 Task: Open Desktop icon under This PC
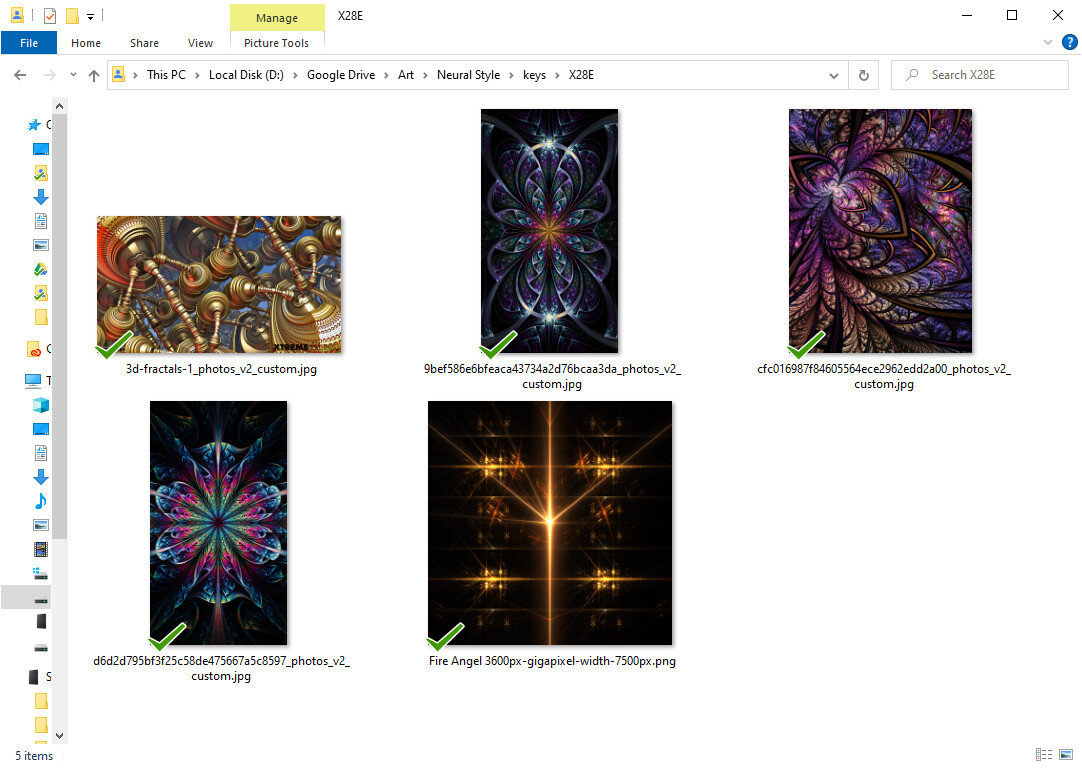point(41,429)
